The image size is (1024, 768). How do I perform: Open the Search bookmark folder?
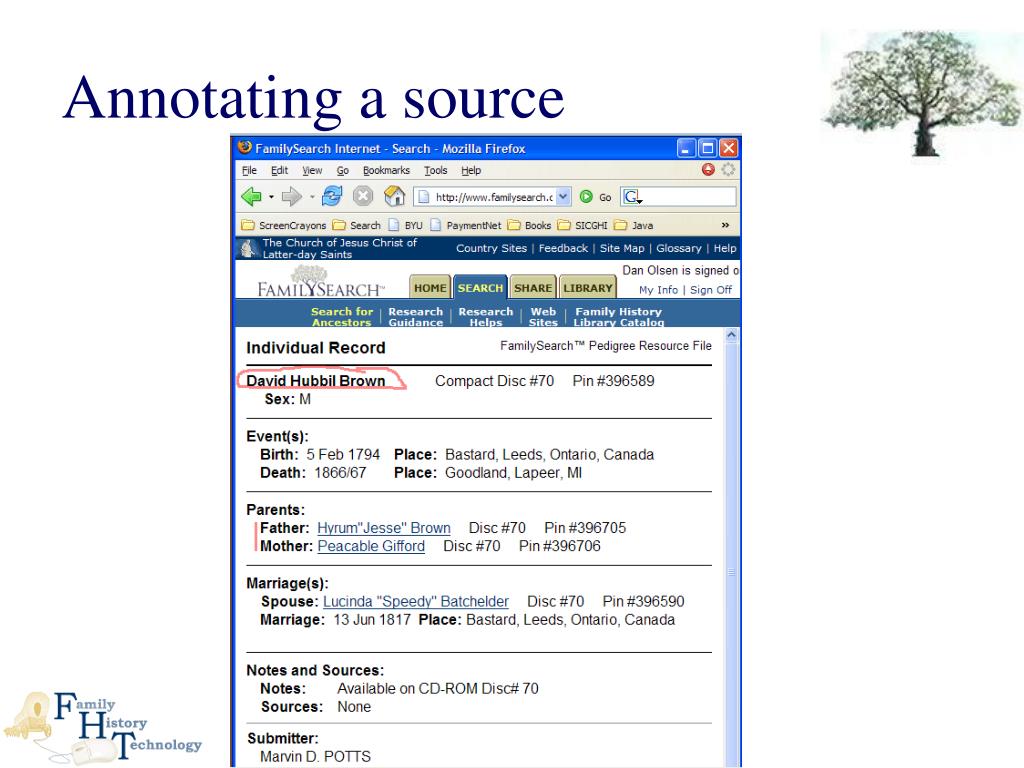click(357, 225)
